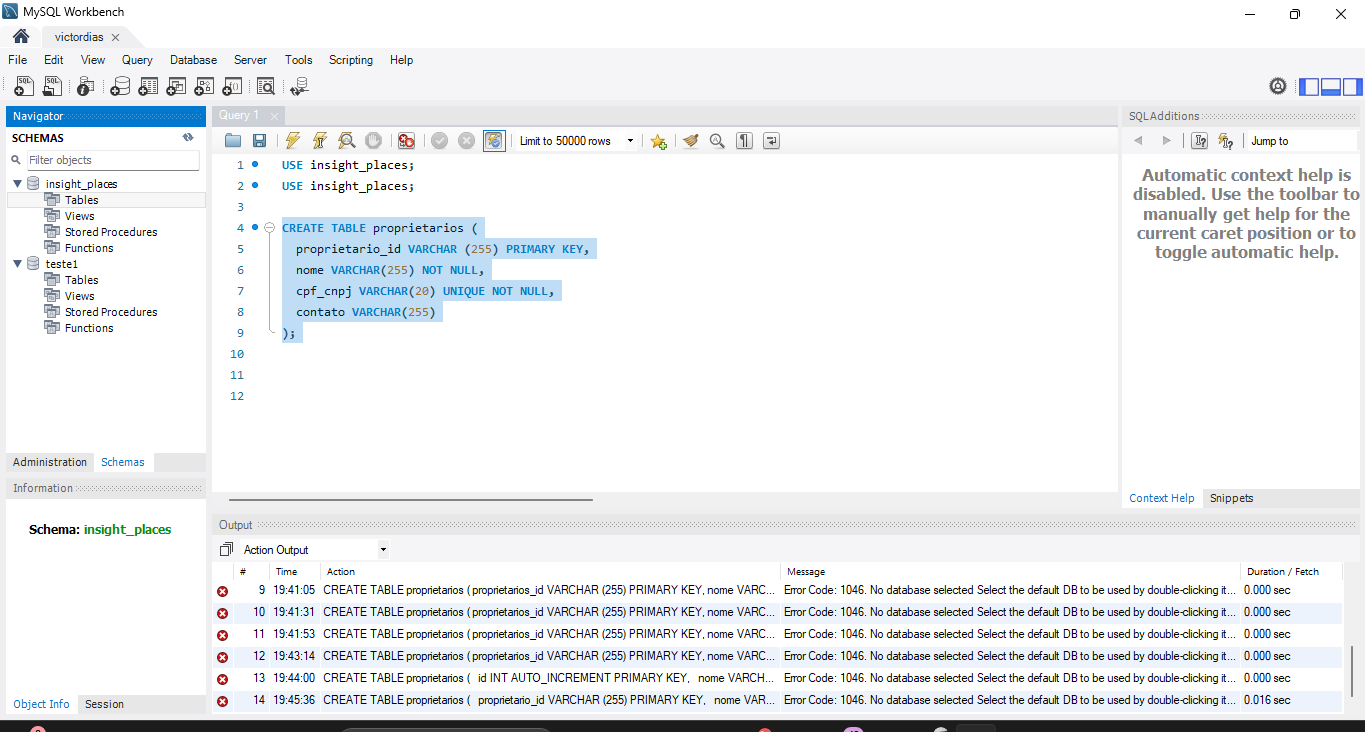Select output row 14 at 19:45:36
Viewport: 1365px width, 732px height.
pos(778,700)
